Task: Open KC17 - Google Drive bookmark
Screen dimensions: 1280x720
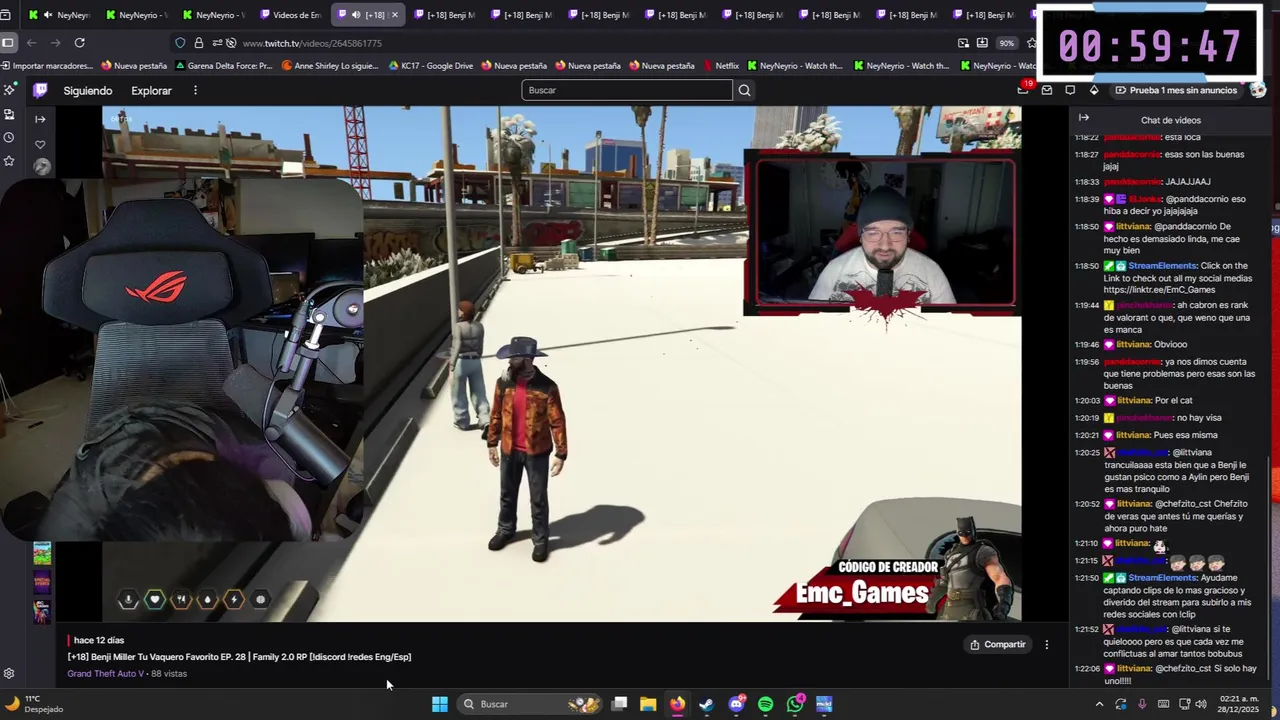Action: tap(431, 66)
